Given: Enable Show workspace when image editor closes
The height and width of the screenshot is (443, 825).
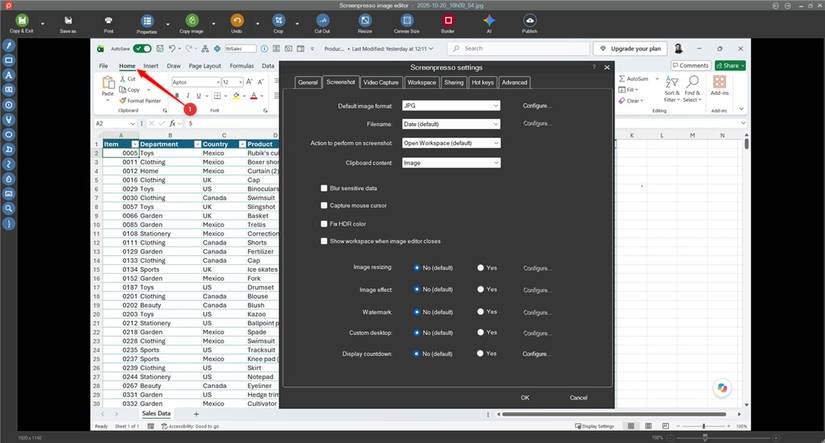Looking at the screenshot, I should point(324,241).
